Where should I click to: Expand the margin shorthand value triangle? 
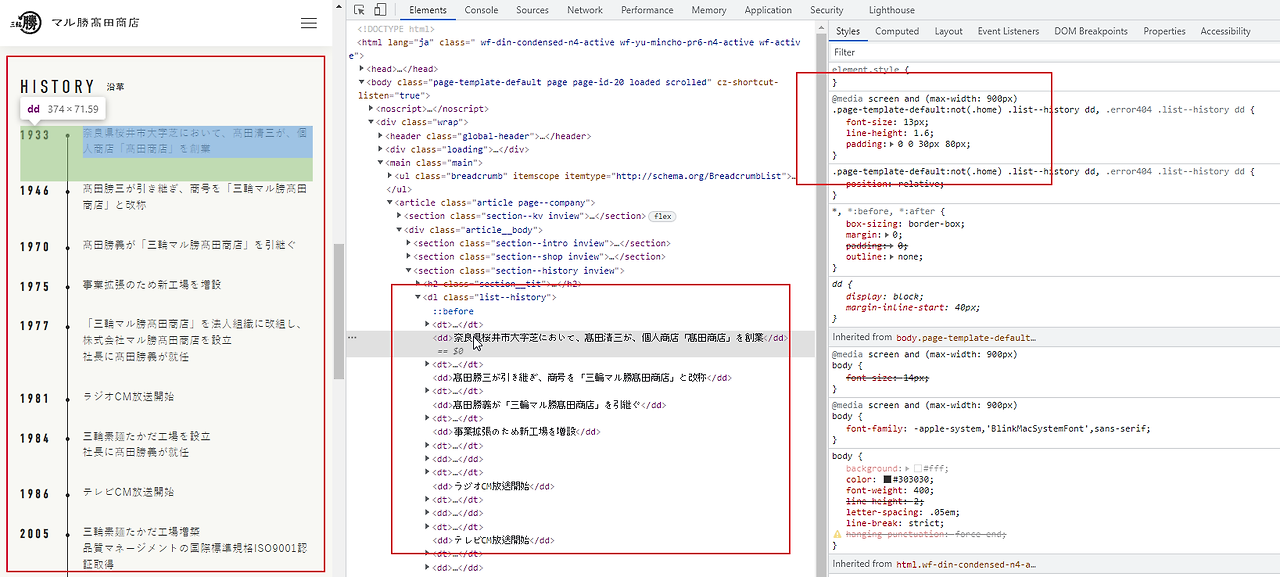(x=888, y=236)
